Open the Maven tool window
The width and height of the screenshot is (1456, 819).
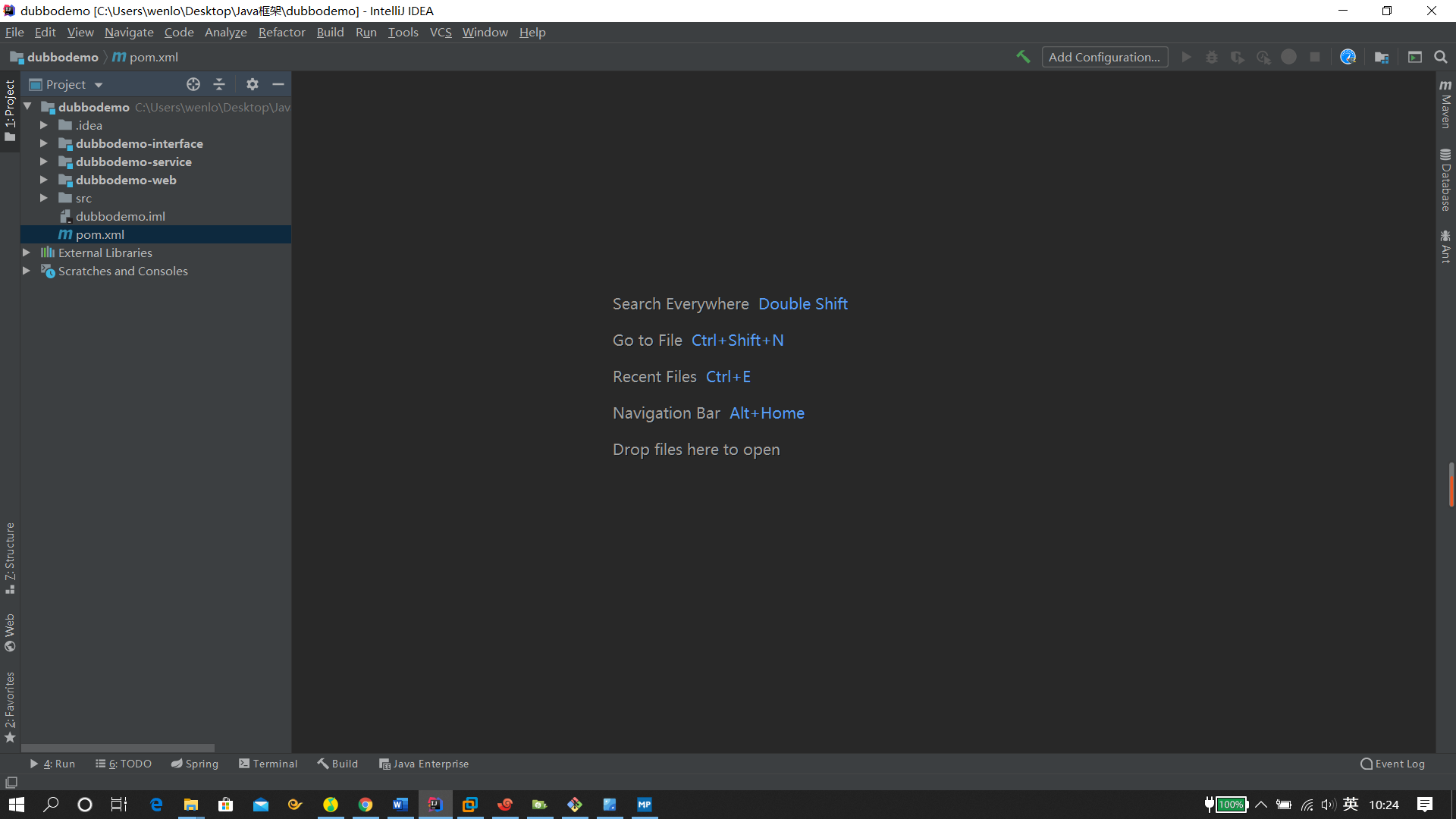click(x=1445, y=105)
